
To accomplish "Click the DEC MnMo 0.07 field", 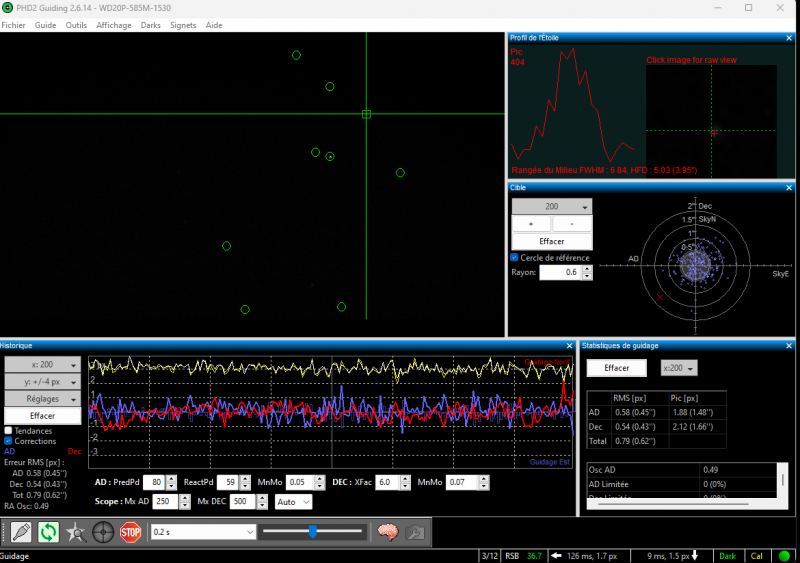I will tap(462, 482).
